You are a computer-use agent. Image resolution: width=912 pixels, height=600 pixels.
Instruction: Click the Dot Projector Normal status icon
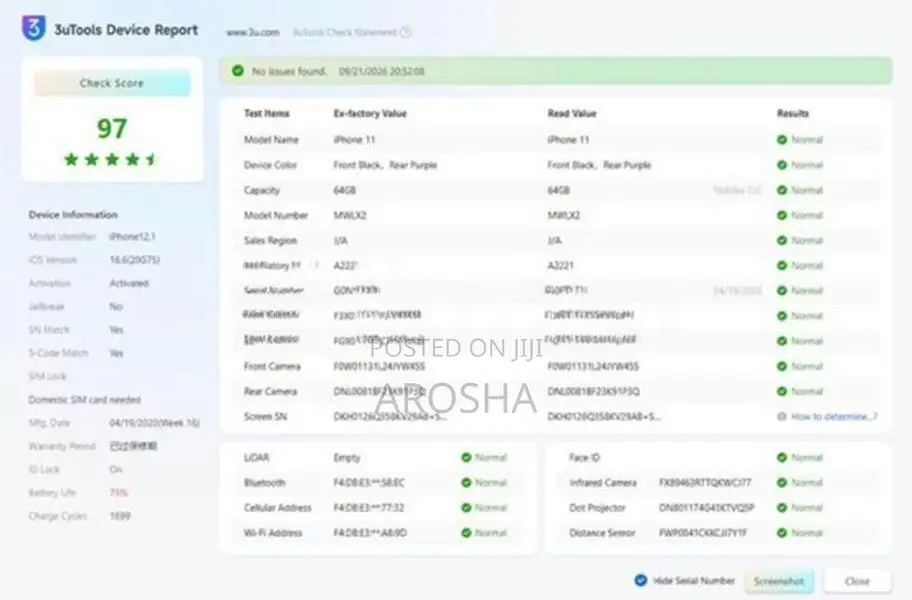782,508
